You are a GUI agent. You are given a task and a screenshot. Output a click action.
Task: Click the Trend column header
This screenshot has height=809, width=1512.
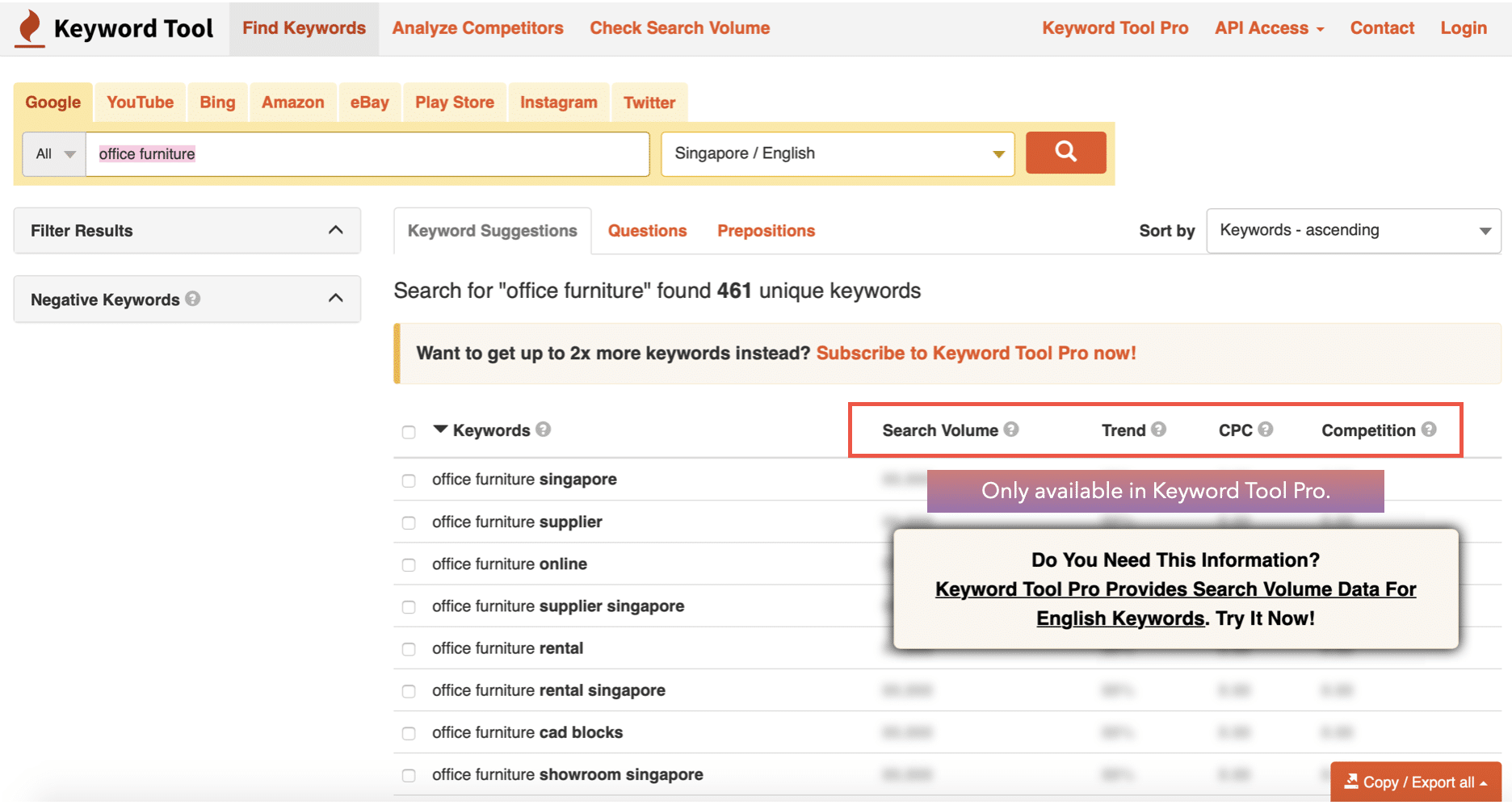(x=1123, y=430)
